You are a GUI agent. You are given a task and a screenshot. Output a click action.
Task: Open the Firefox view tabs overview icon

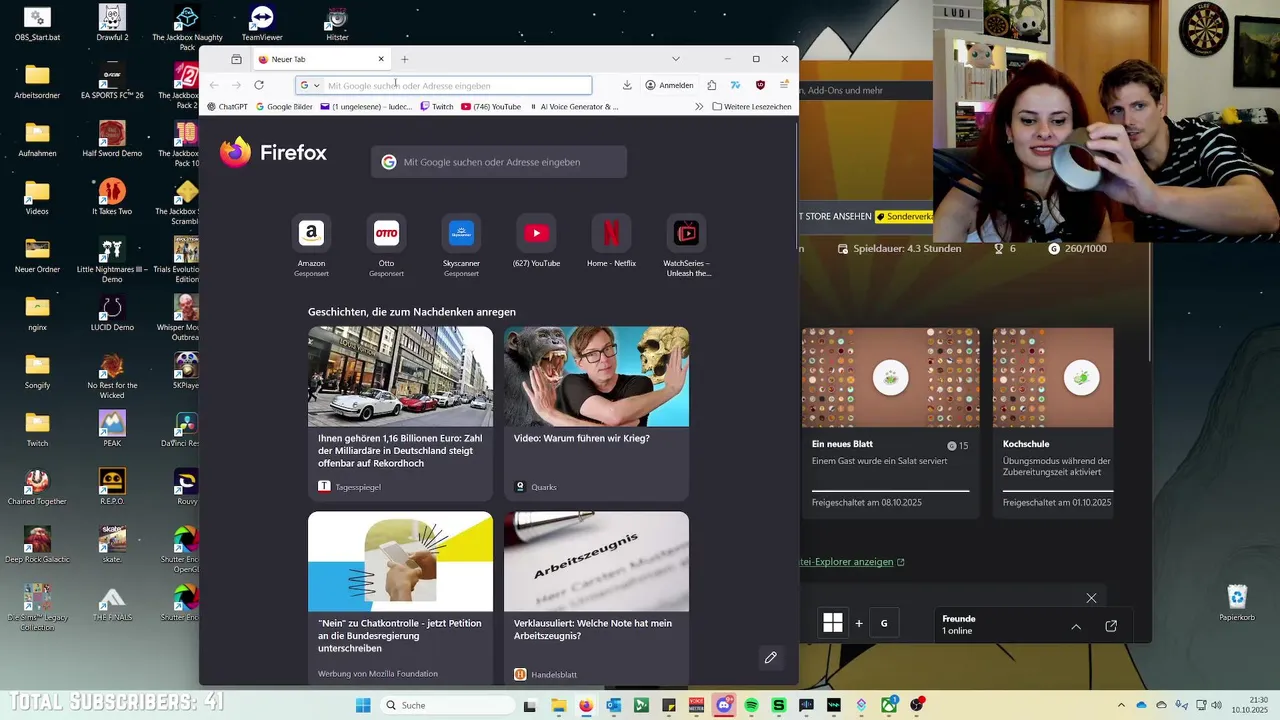(x=236, y=59)
